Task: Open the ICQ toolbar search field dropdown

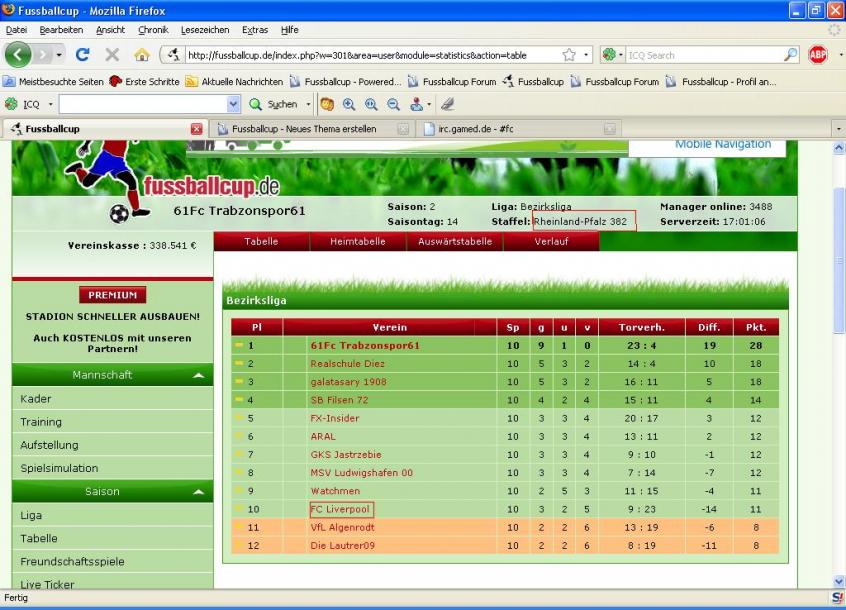Action: pos(233,104)
